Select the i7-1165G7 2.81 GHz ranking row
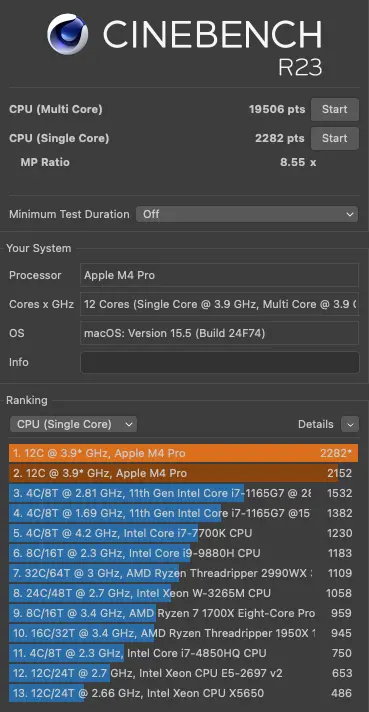The height and width of the screenshot is (712, 369). coord(183,493)
